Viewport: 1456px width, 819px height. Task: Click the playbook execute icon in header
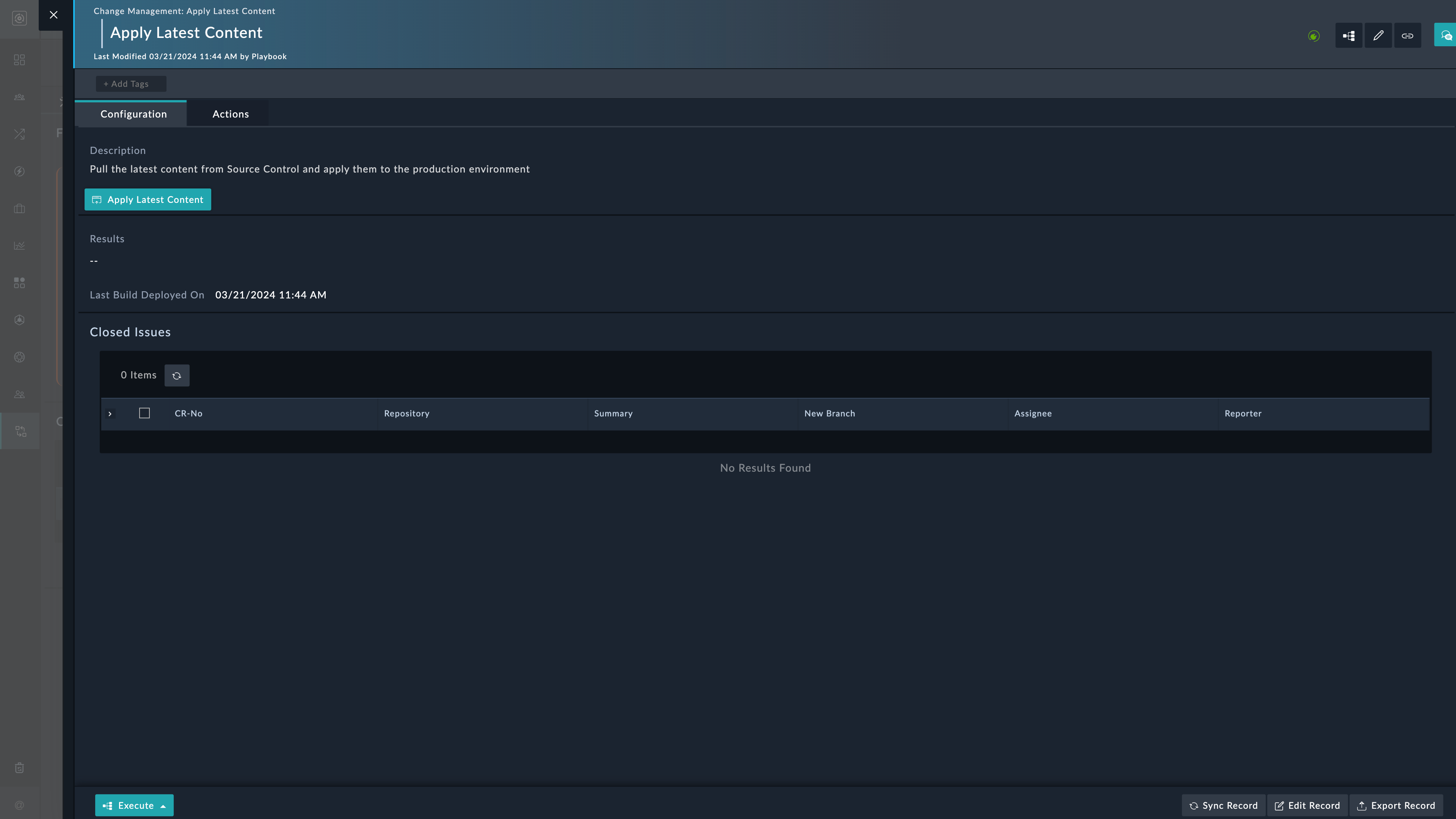pos(1349,36)
